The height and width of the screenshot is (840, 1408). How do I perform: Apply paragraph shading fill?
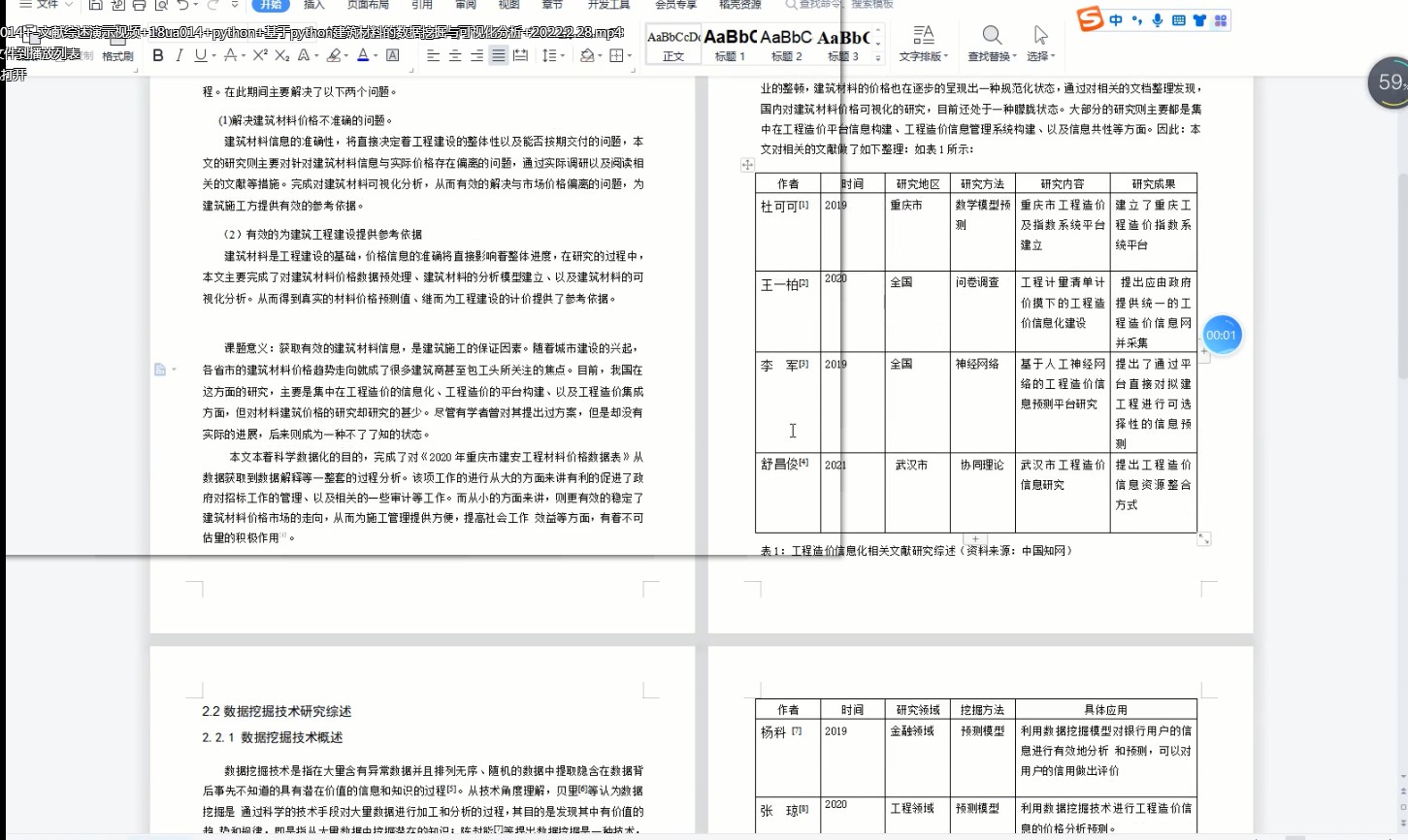click(x=587, y=55)
